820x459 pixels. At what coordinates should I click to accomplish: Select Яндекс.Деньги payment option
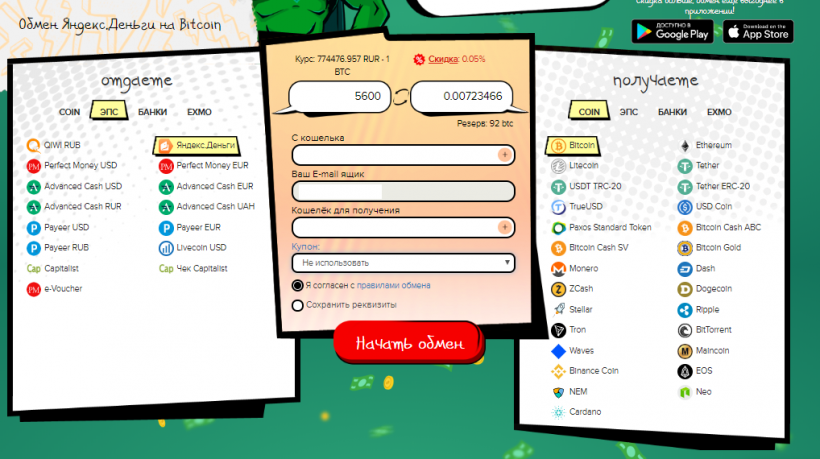point(197,145)
